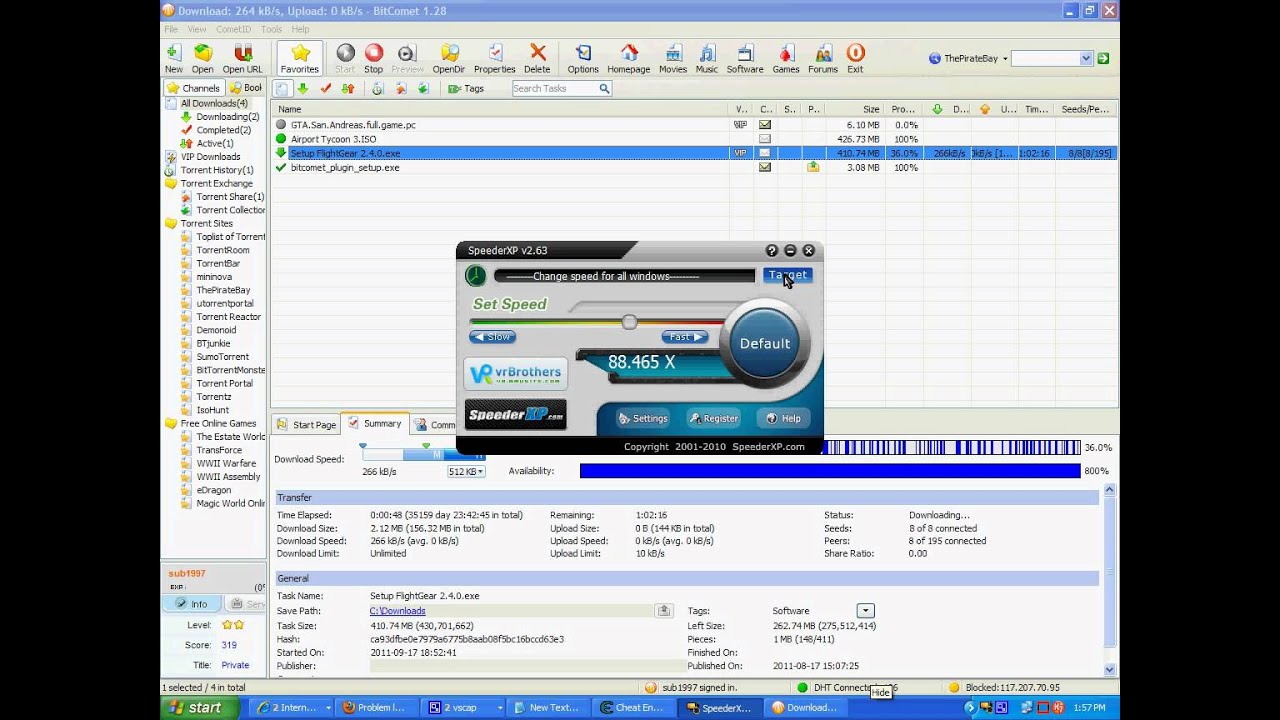Open BitComet Options from toolbar
The width and height of the screenshot is (1280, 720).
click(583, 58)
